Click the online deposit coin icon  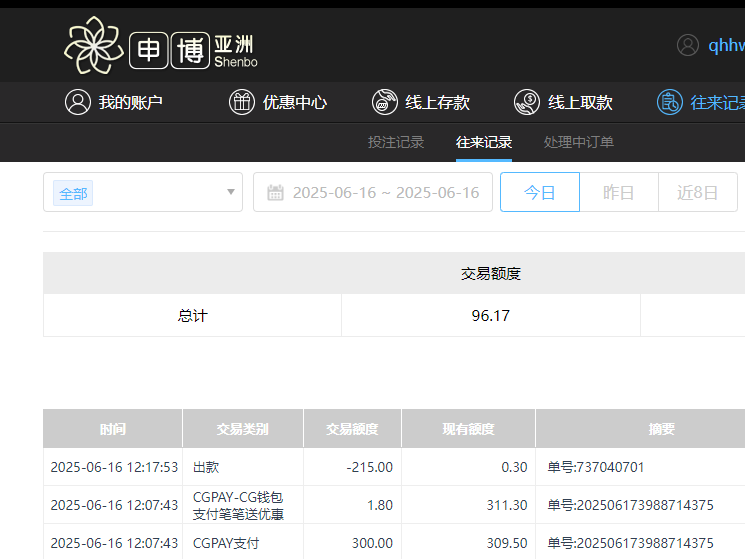coord(385,102)
